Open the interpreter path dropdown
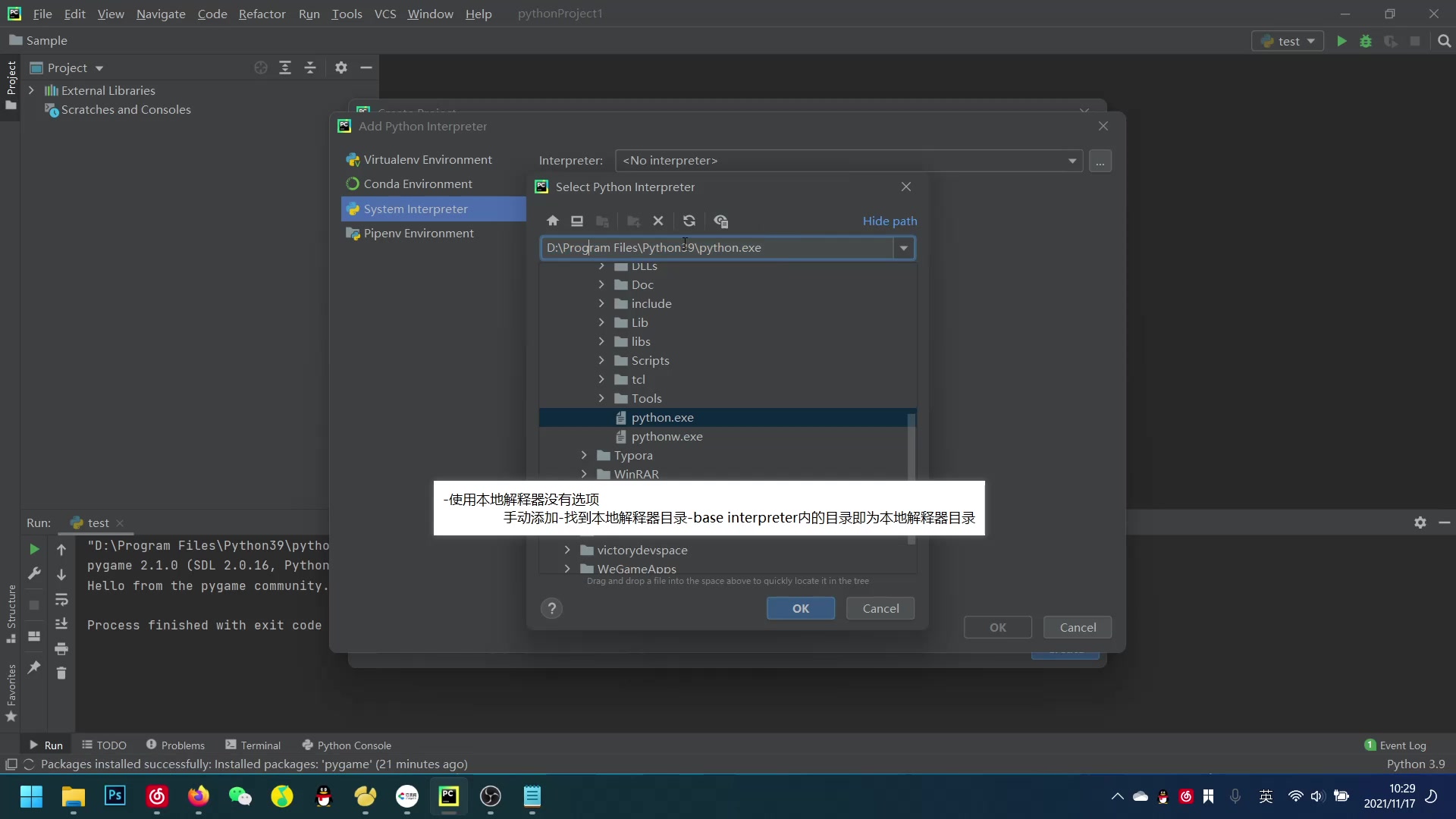The image size is (1456, 819). coord(904,247)
